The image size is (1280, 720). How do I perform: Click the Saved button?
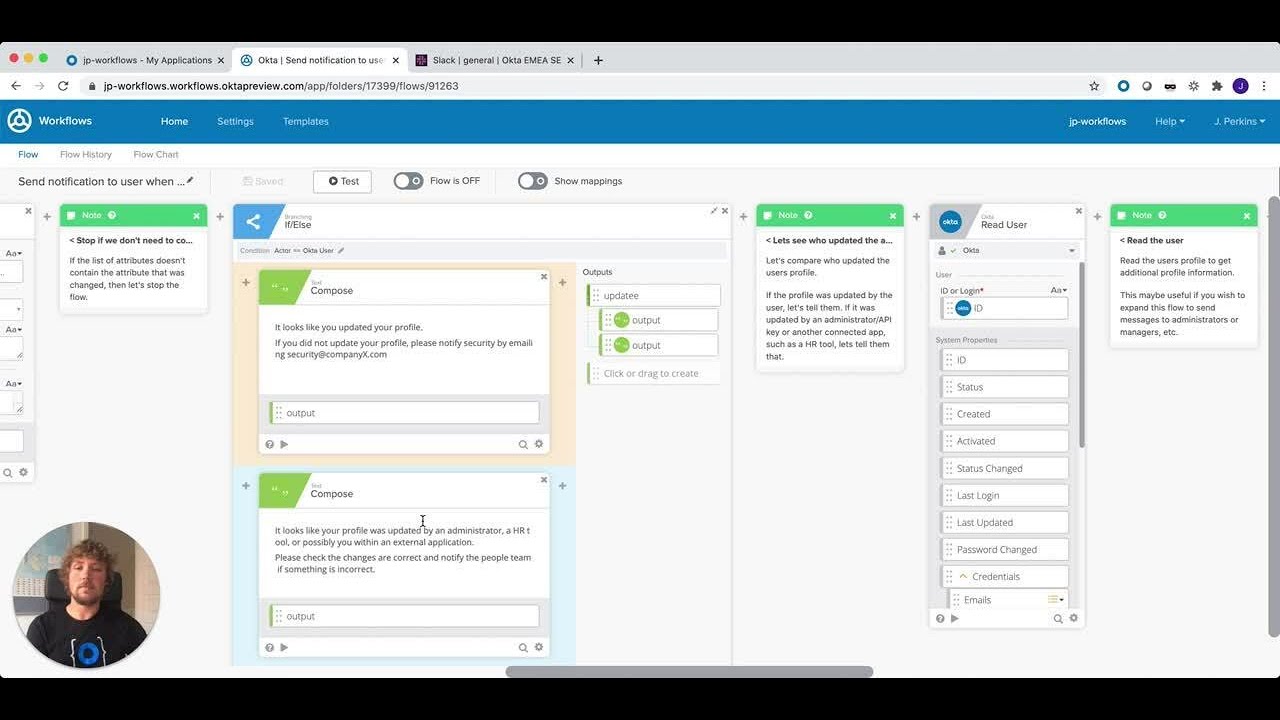263,181
